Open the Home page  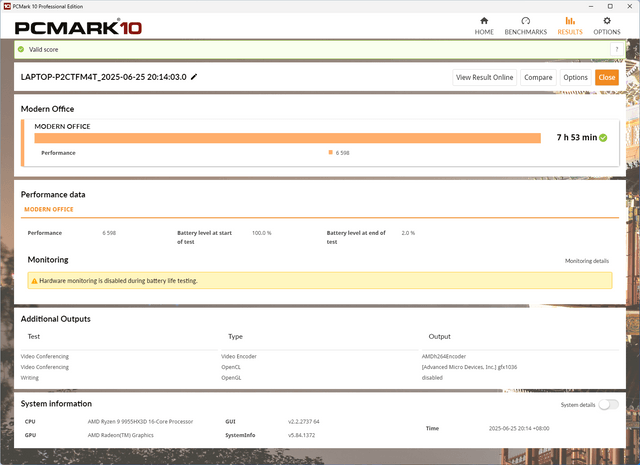coord(484,26)
